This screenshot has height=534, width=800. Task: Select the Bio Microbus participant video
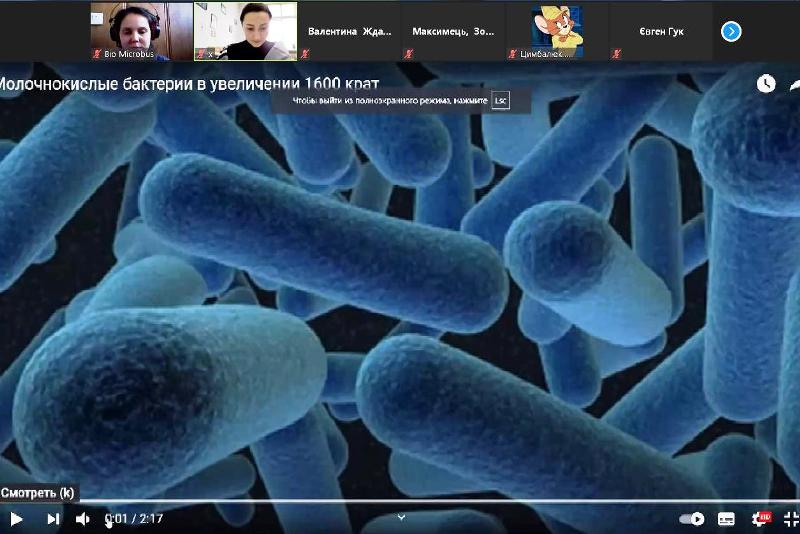pos(142,32)
